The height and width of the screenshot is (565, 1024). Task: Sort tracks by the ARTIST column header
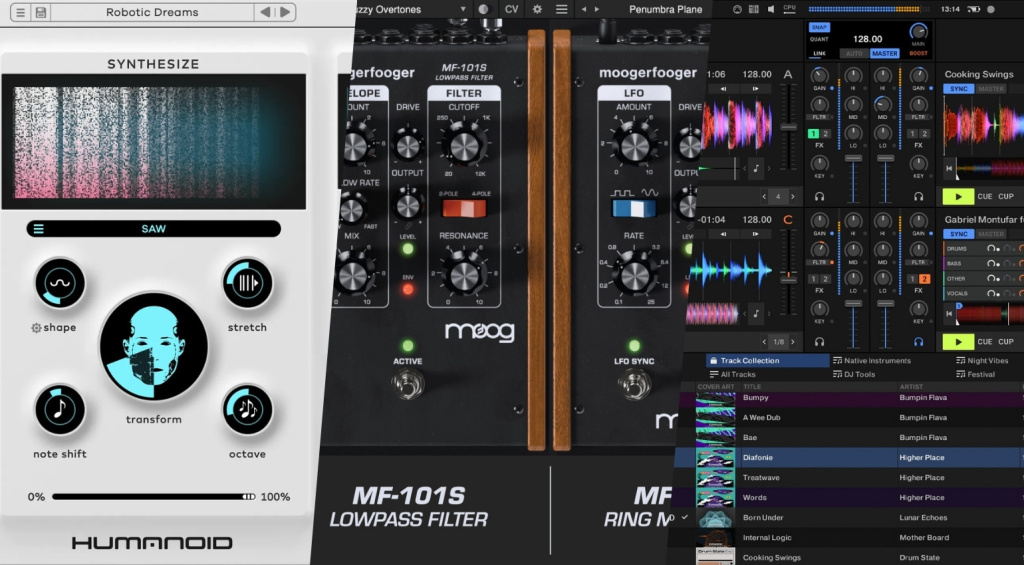tap(911, 387)
